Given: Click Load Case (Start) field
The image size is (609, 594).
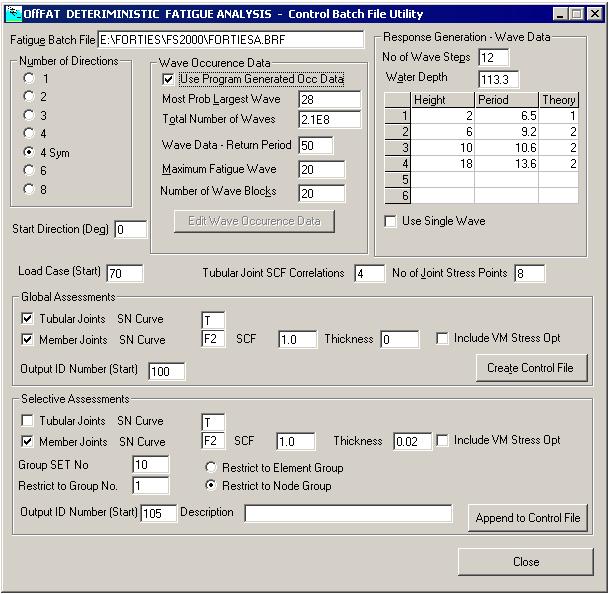Looking at the screenshot, I should click(125, 273).
